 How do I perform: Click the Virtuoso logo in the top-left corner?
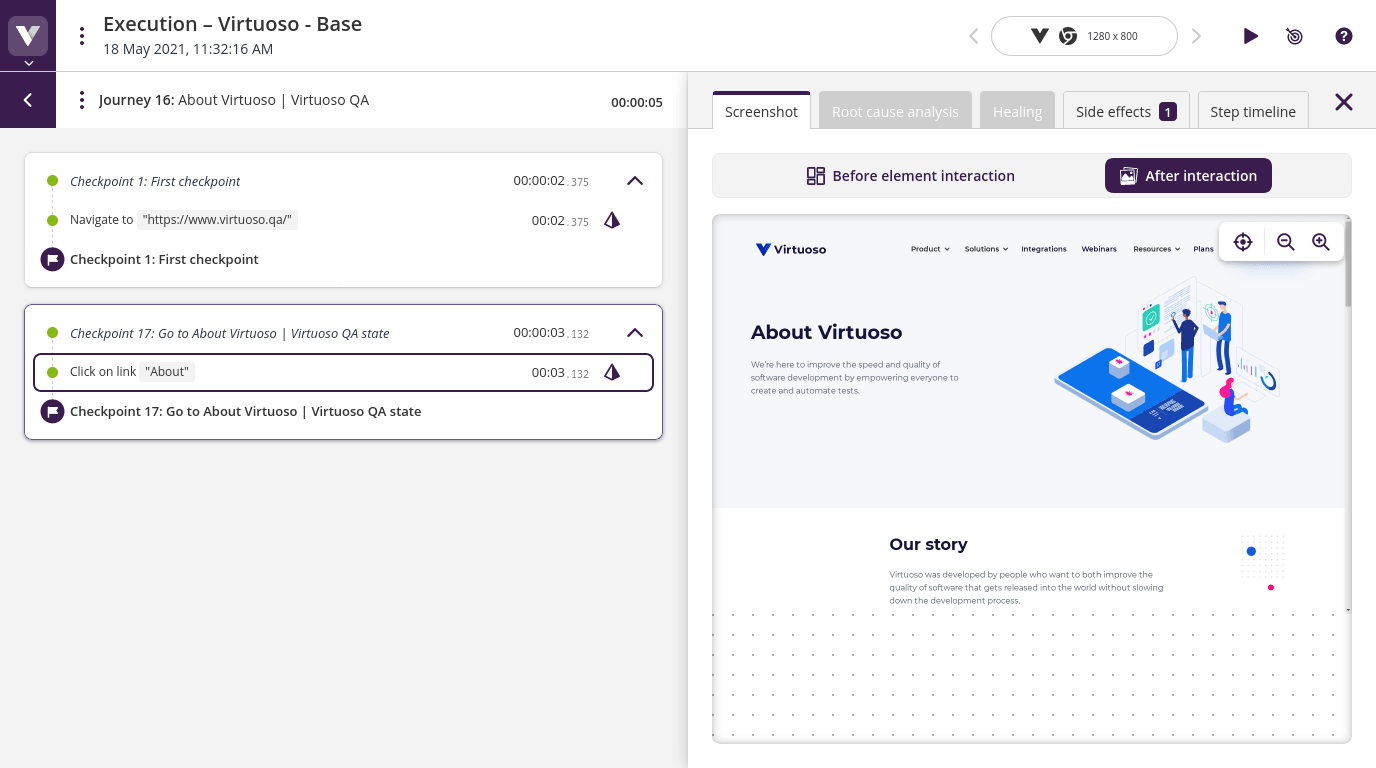coord(27,35)
